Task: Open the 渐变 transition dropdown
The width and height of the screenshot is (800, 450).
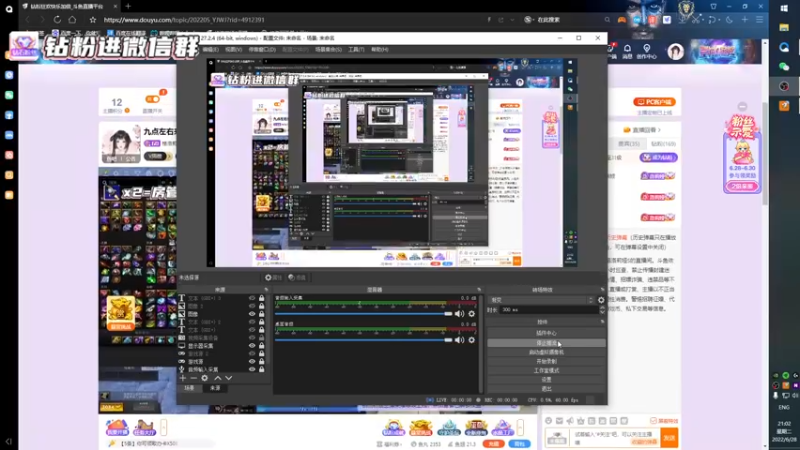Action: [542, 300]
